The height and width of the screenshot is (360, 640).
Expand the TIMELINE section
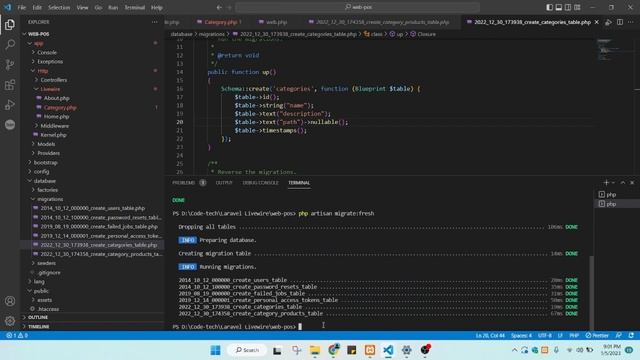point(92,327)
